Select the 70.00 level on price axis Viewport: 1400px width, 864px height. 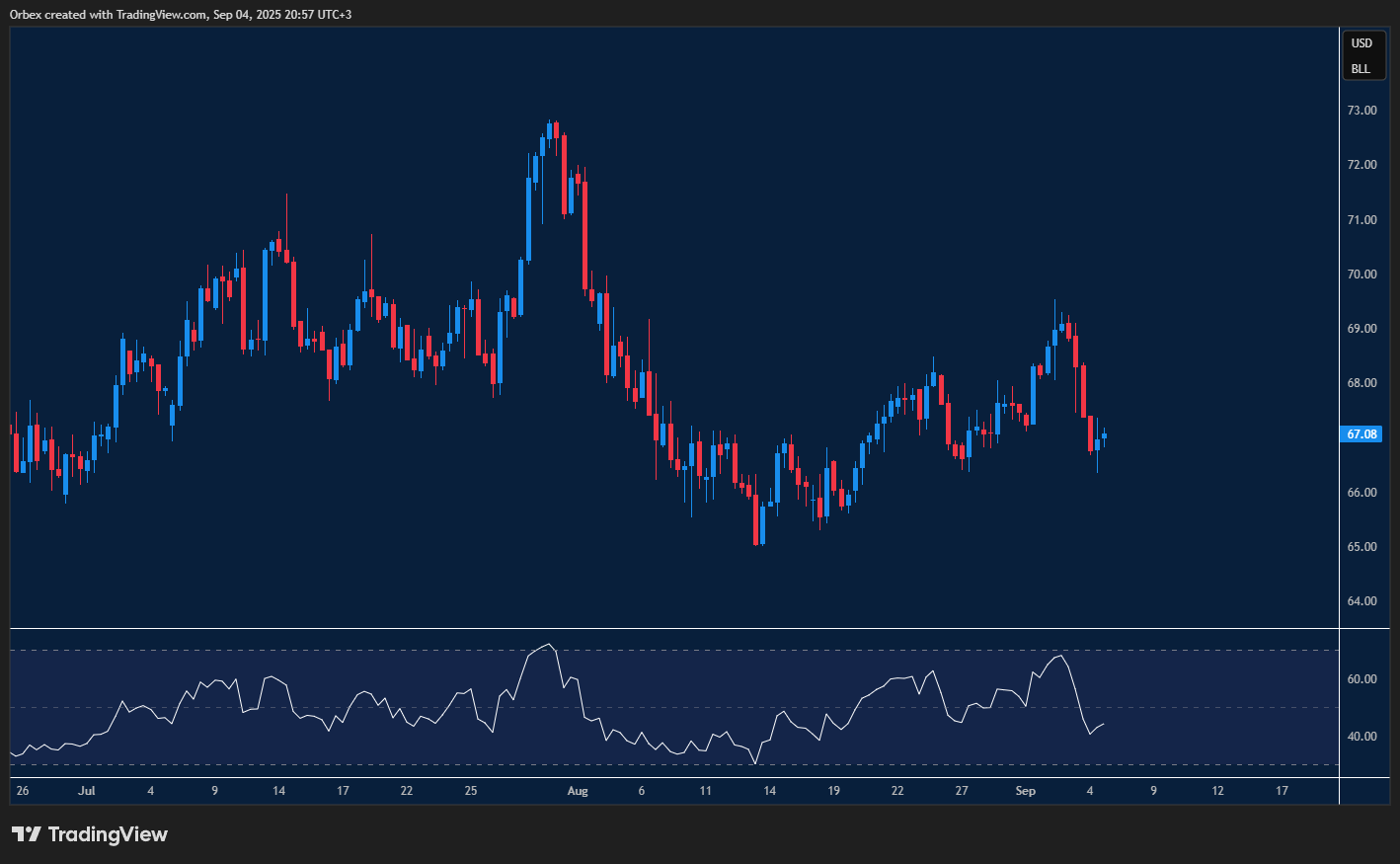(1361, 275)
